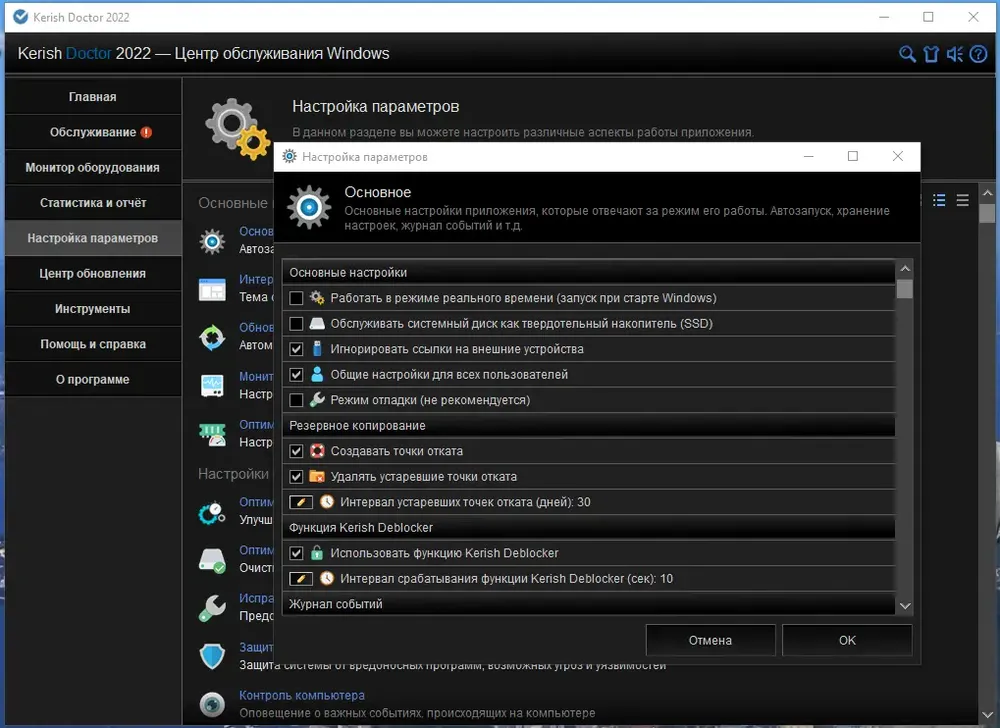
Task: Click the wrench icon beside Режим отладки
Action: tap(317, 400)
